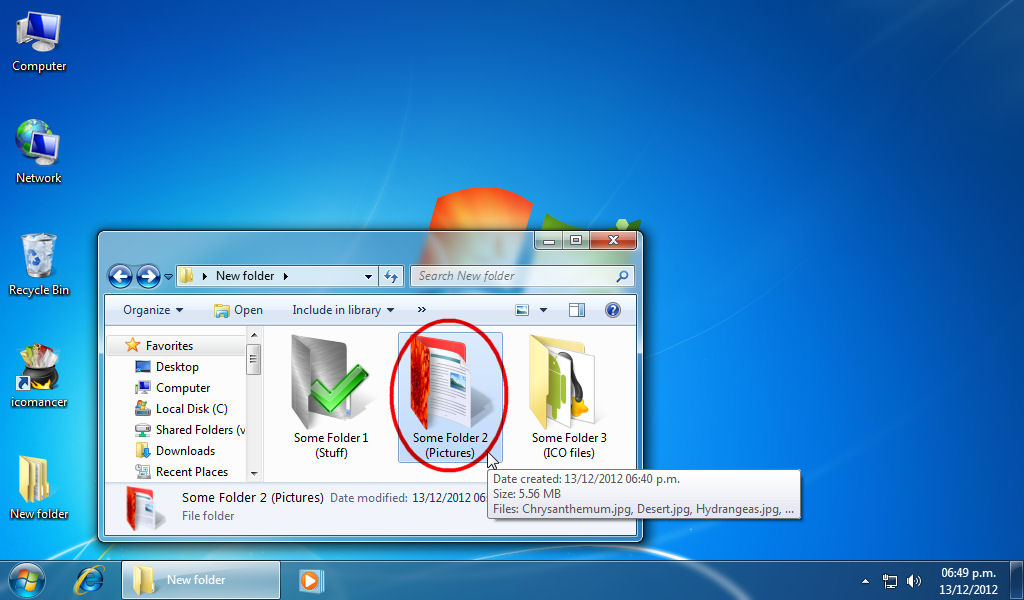The image size is (1024, 600).
Task: Open the taskbar clock and date
Action: click(968, 580)
